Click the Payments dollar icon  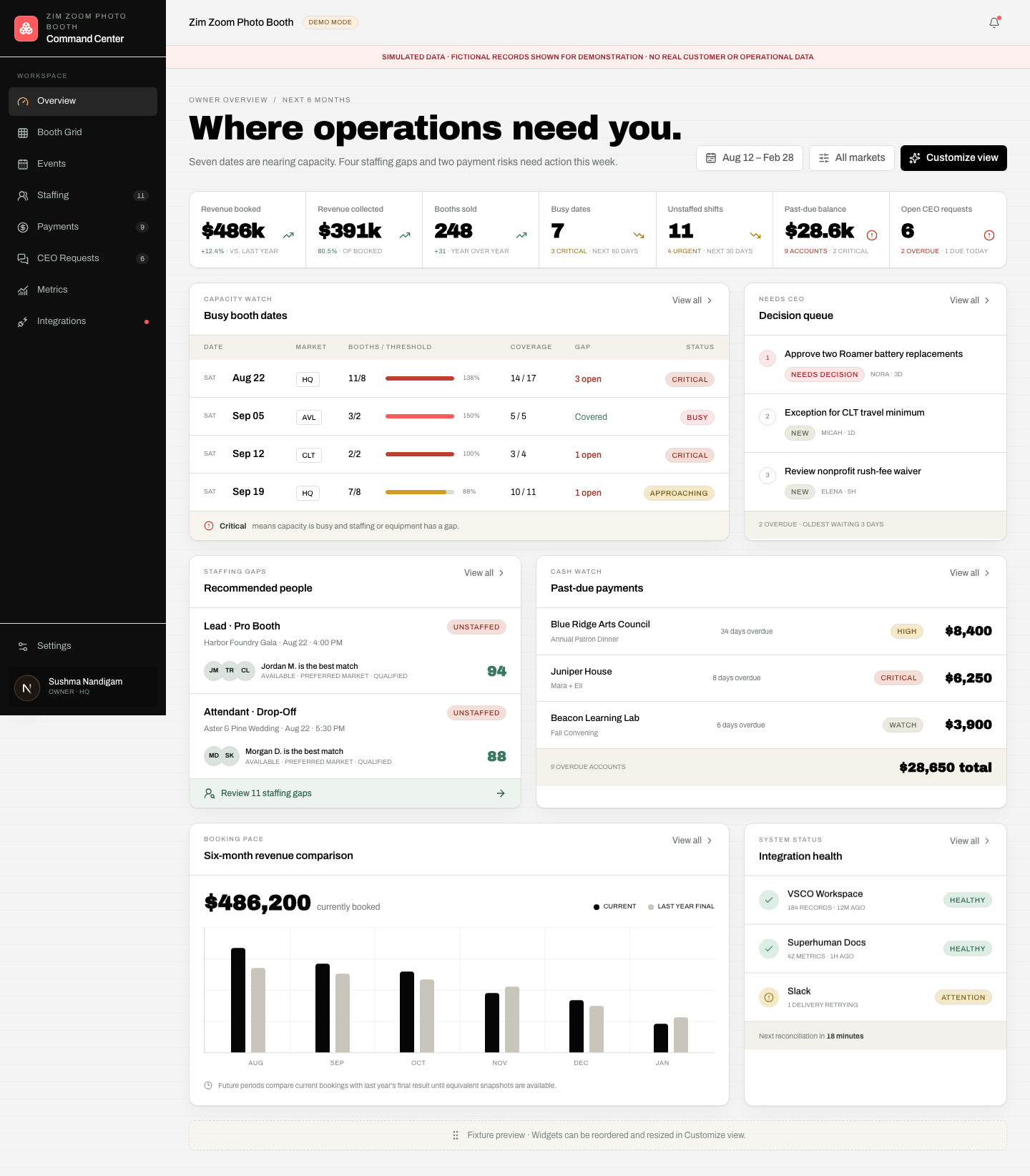coord(23,227)
